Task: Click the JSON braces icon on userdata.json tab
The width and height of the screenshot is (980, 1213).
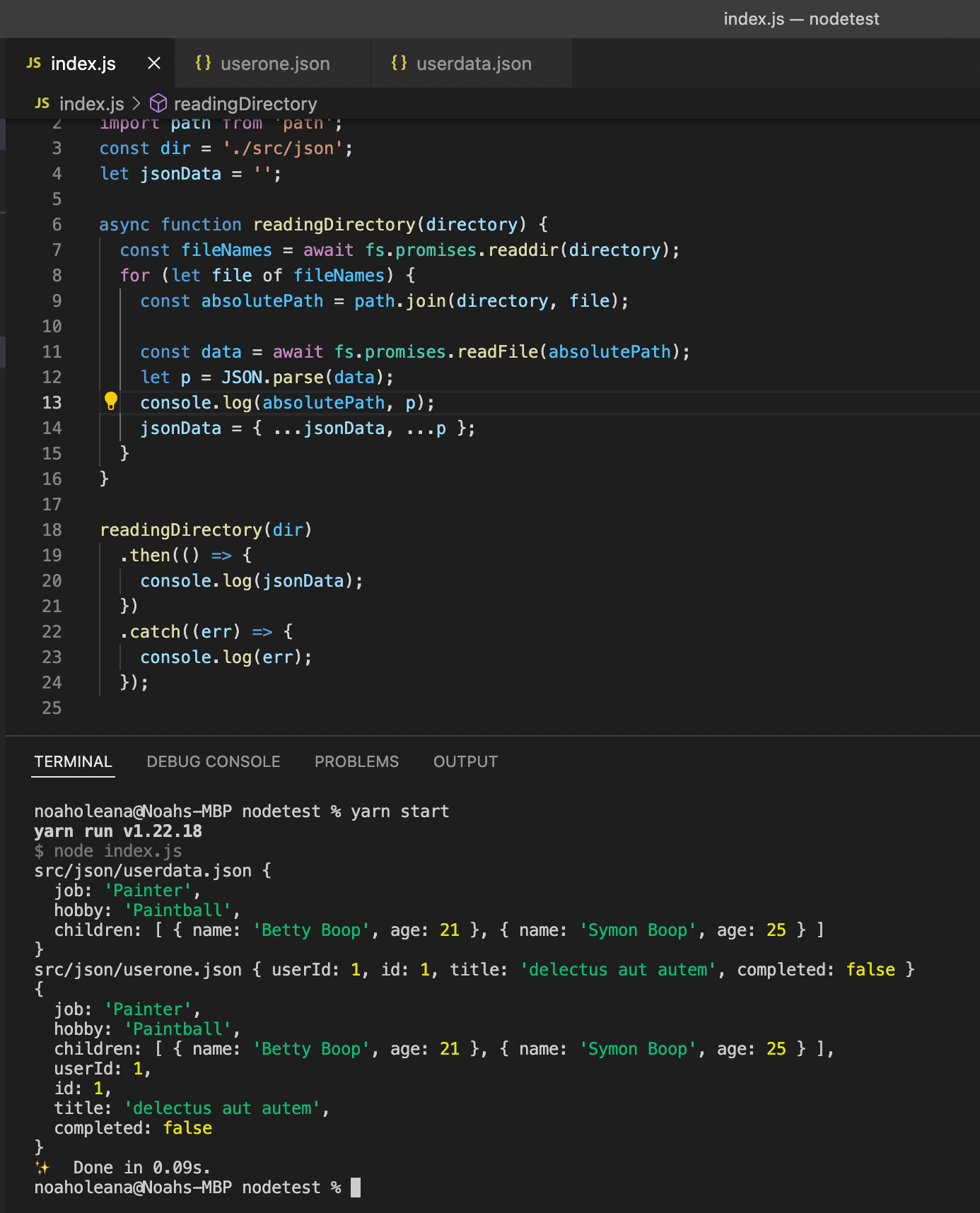Action: click(x=399, y=63)
